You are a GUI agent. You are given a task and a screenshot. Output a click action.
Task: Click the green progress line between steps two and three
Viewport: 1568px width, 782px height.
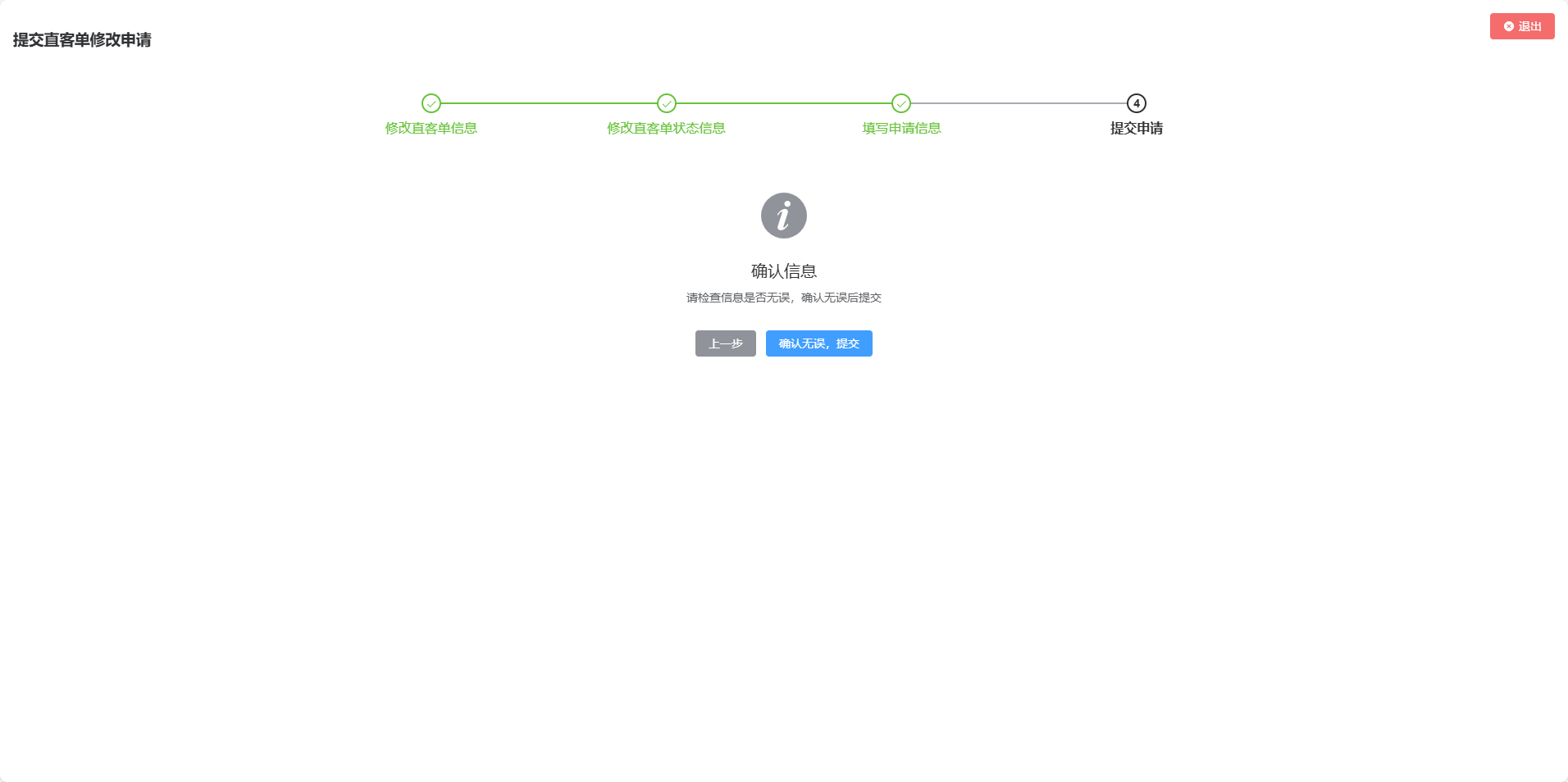click(784, 103)
